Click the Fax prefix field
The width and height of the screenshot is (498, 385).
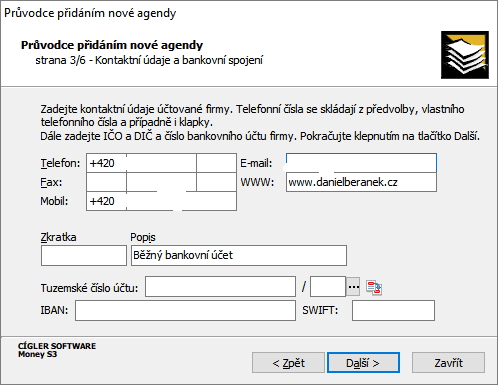tap(106, 182)
